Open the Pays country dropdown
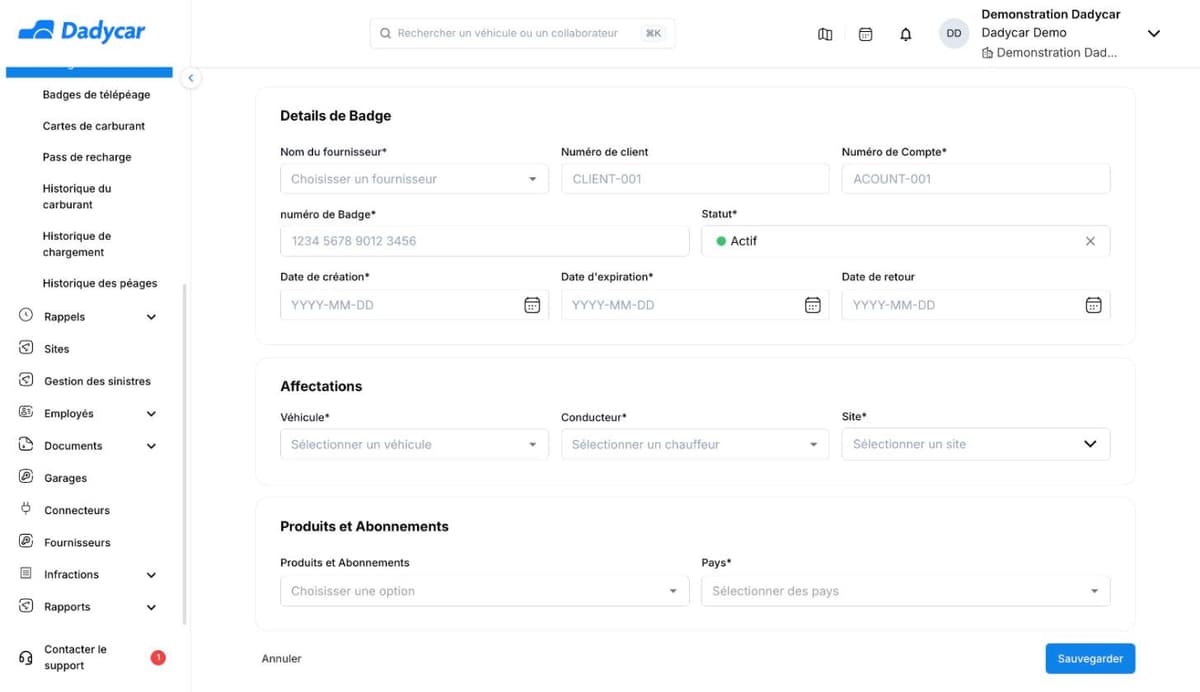Screen dimensions: 1200x692 (x=906, y=591)
